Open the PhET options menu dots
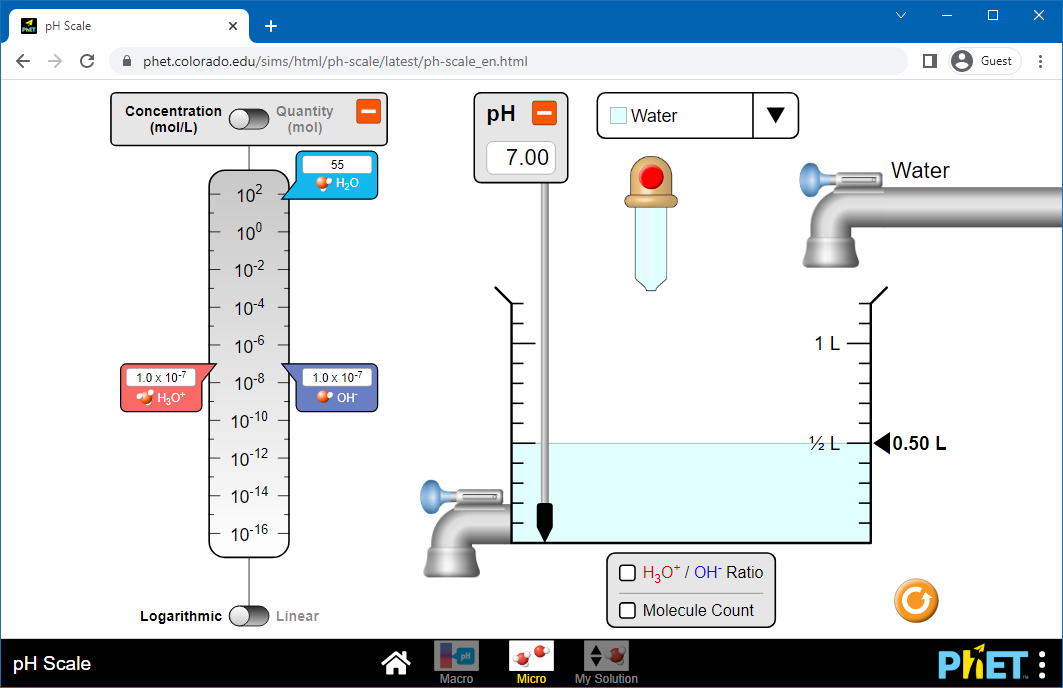 (x=1042, y=664)
